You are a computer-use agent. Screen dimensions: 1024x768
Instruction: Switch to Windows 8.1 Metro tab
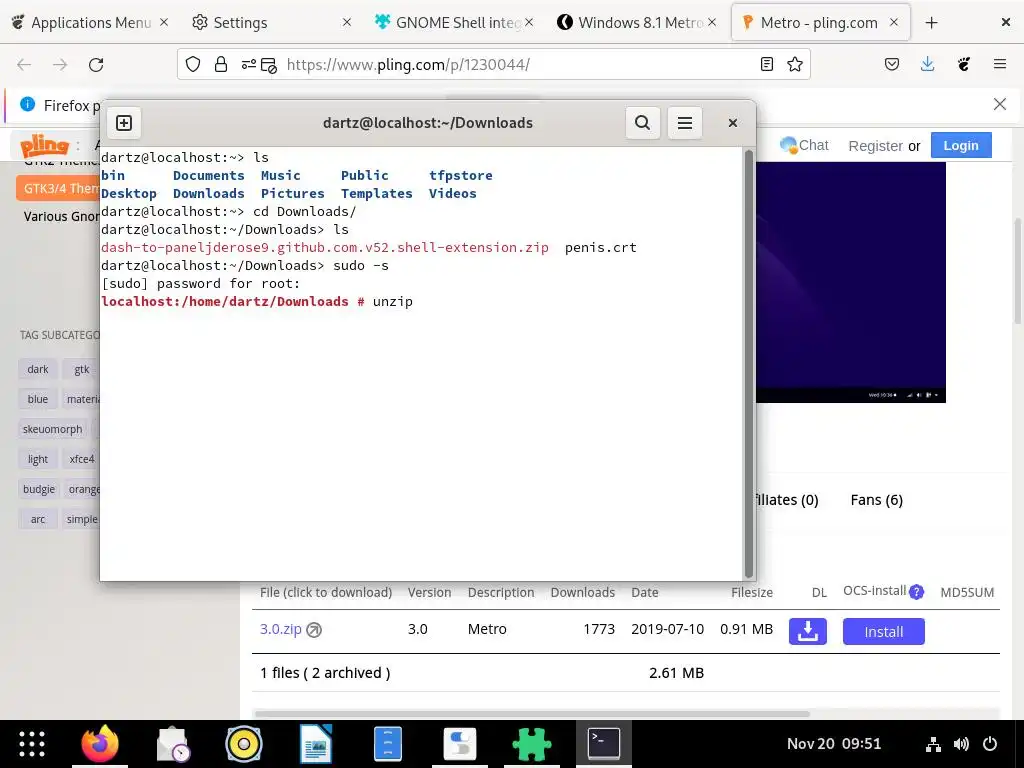(x=637, y=23)
